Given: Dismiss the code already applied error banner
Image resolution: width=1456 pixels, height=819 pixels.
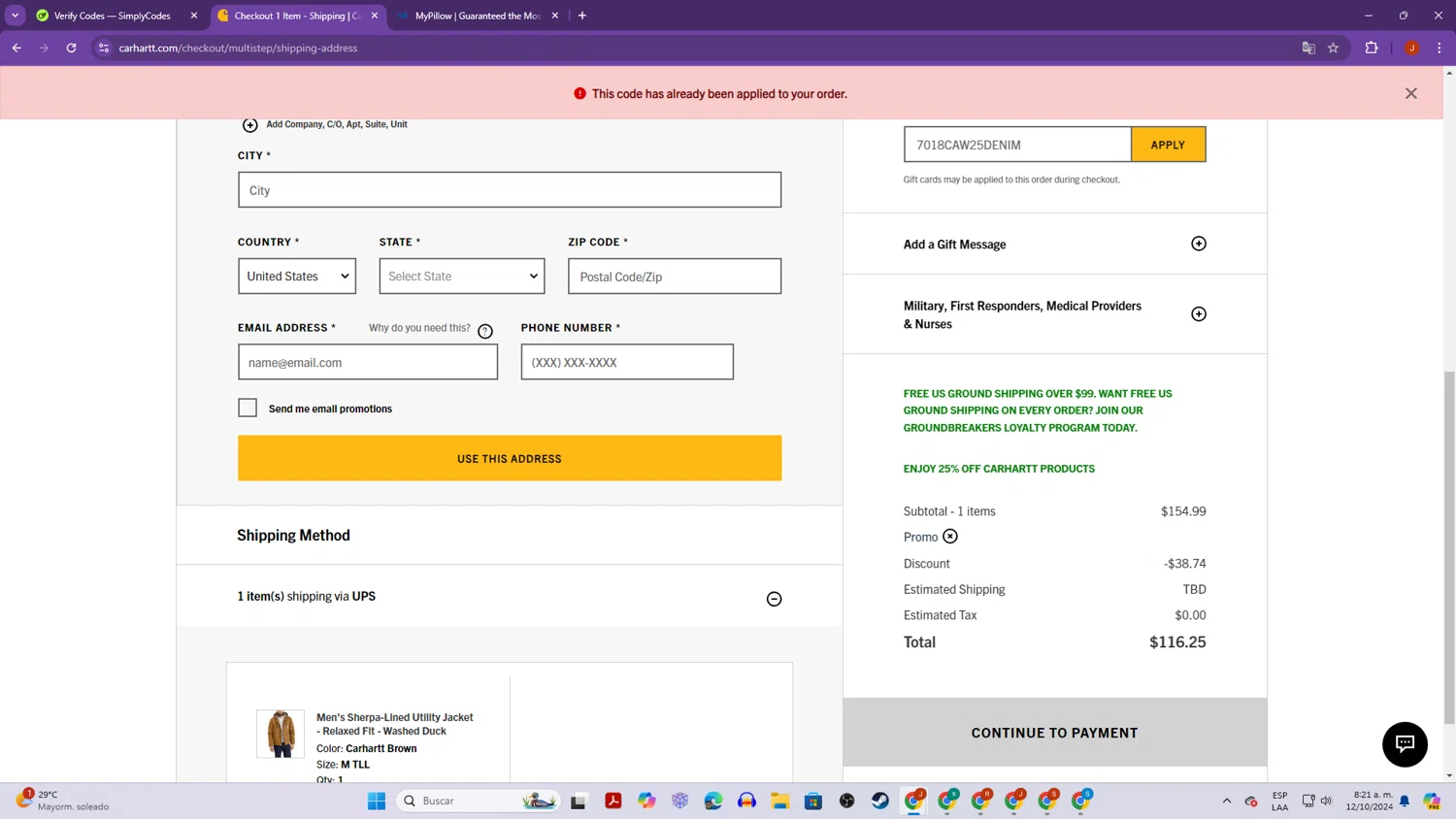Looking at the screenshot, I should point(1410,93).
